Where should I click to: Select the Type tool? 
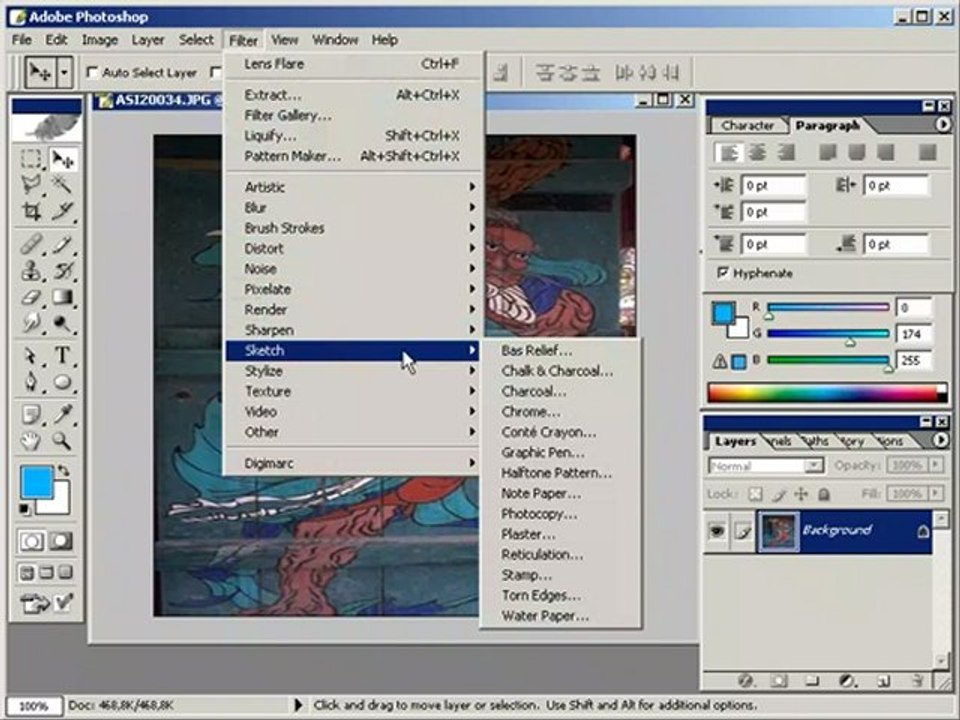point(62,356)
